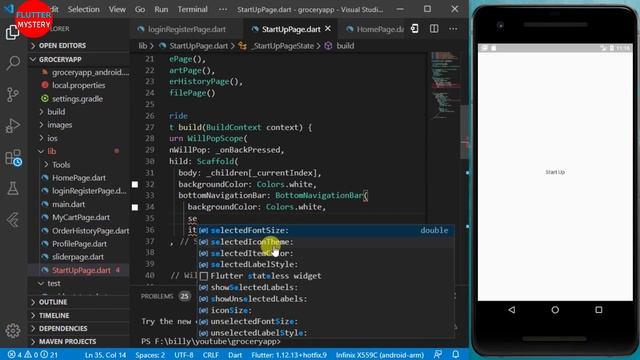
Task: Select showSelectedLabels suggestion
Action: point(326,287)
